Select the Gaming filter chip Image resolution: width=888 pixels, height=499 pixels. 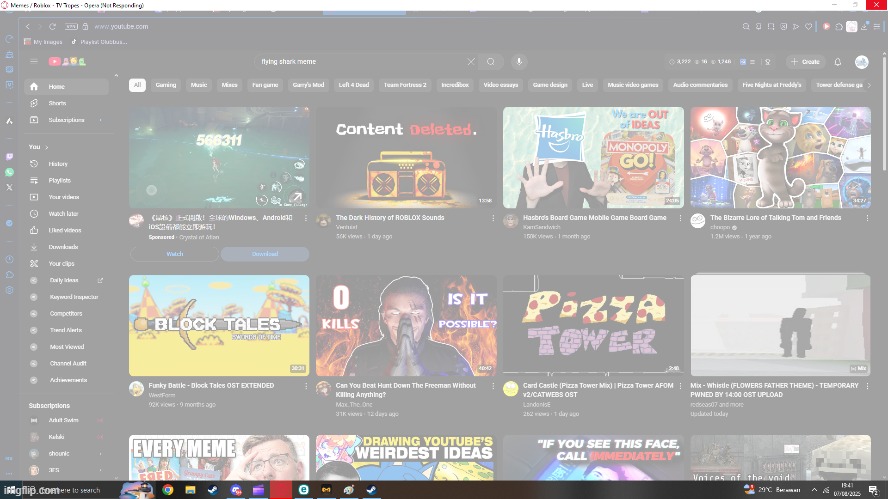click(x=166, y=85)
